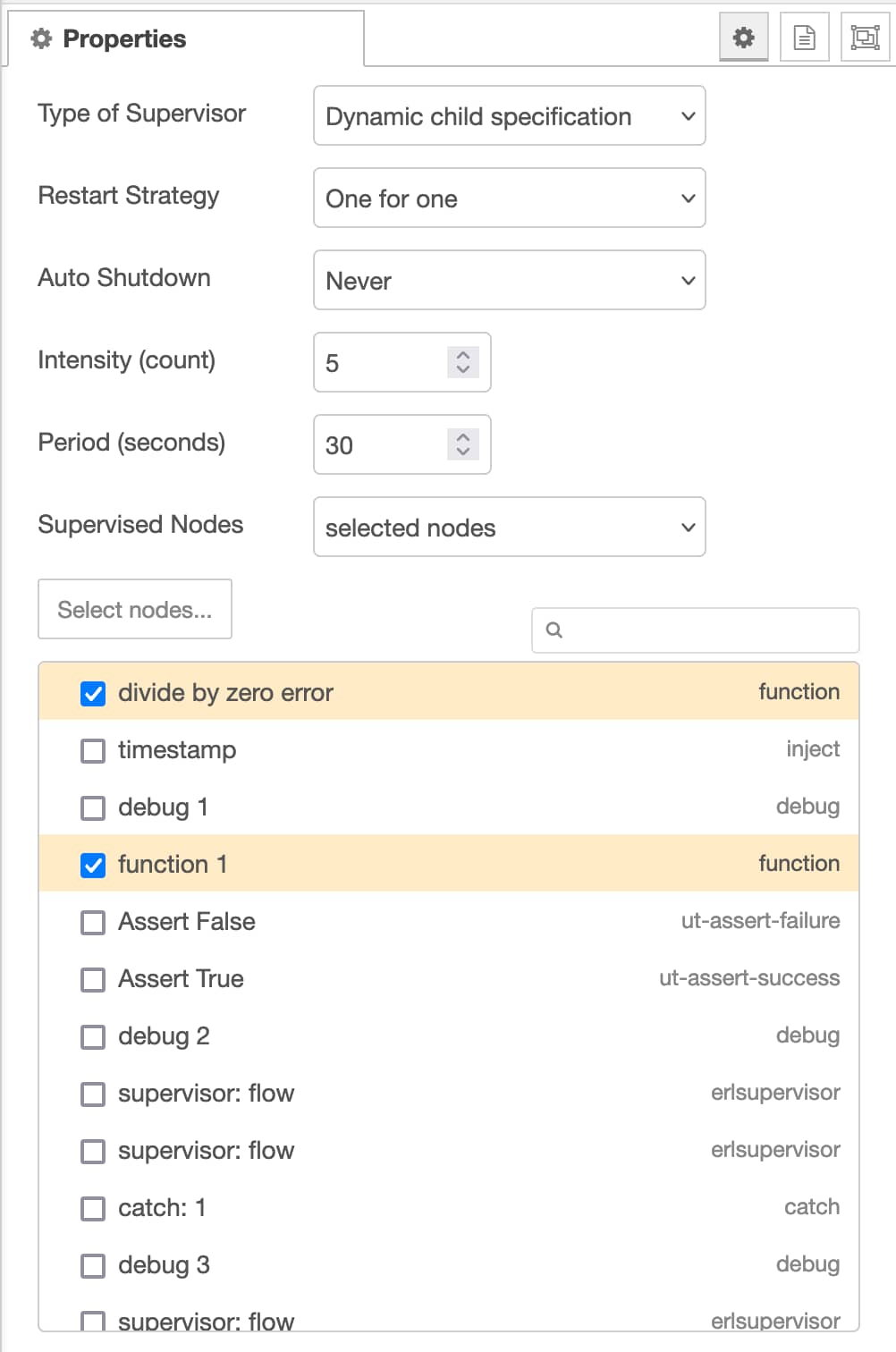Viewport: 896px width, 1352px height.
Task: Open the node appearance icon
Action: point(865,38)
